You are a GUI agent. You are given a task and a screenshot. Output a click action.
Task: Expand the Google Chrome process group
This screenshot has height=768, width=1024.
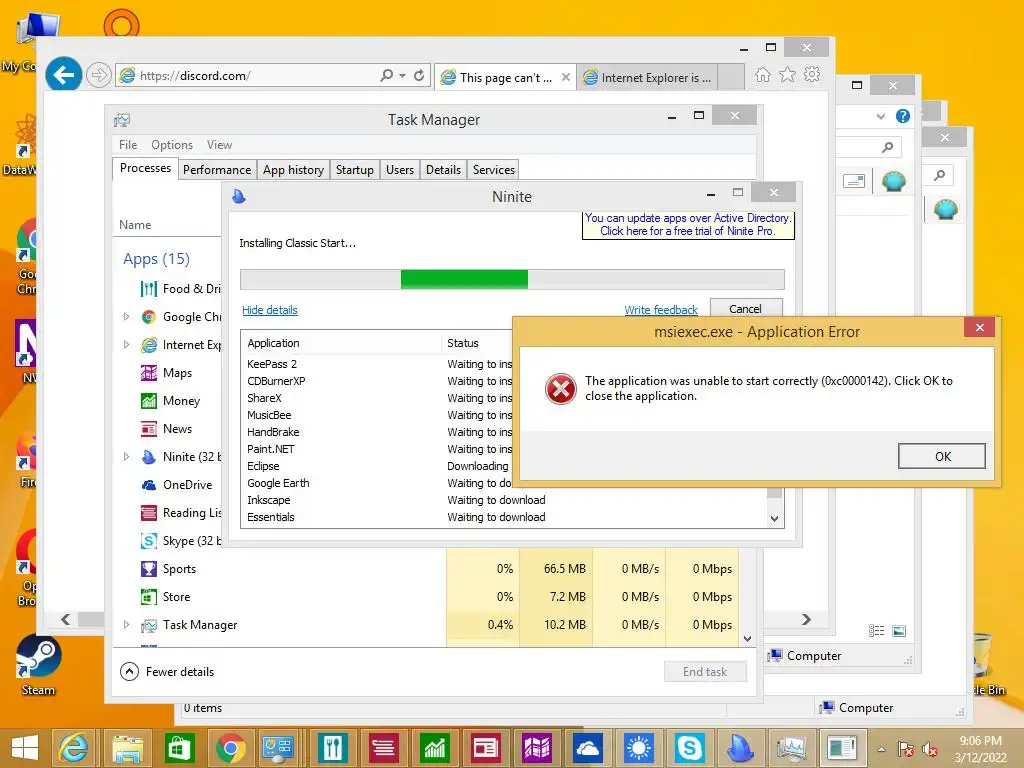(127, 317)
